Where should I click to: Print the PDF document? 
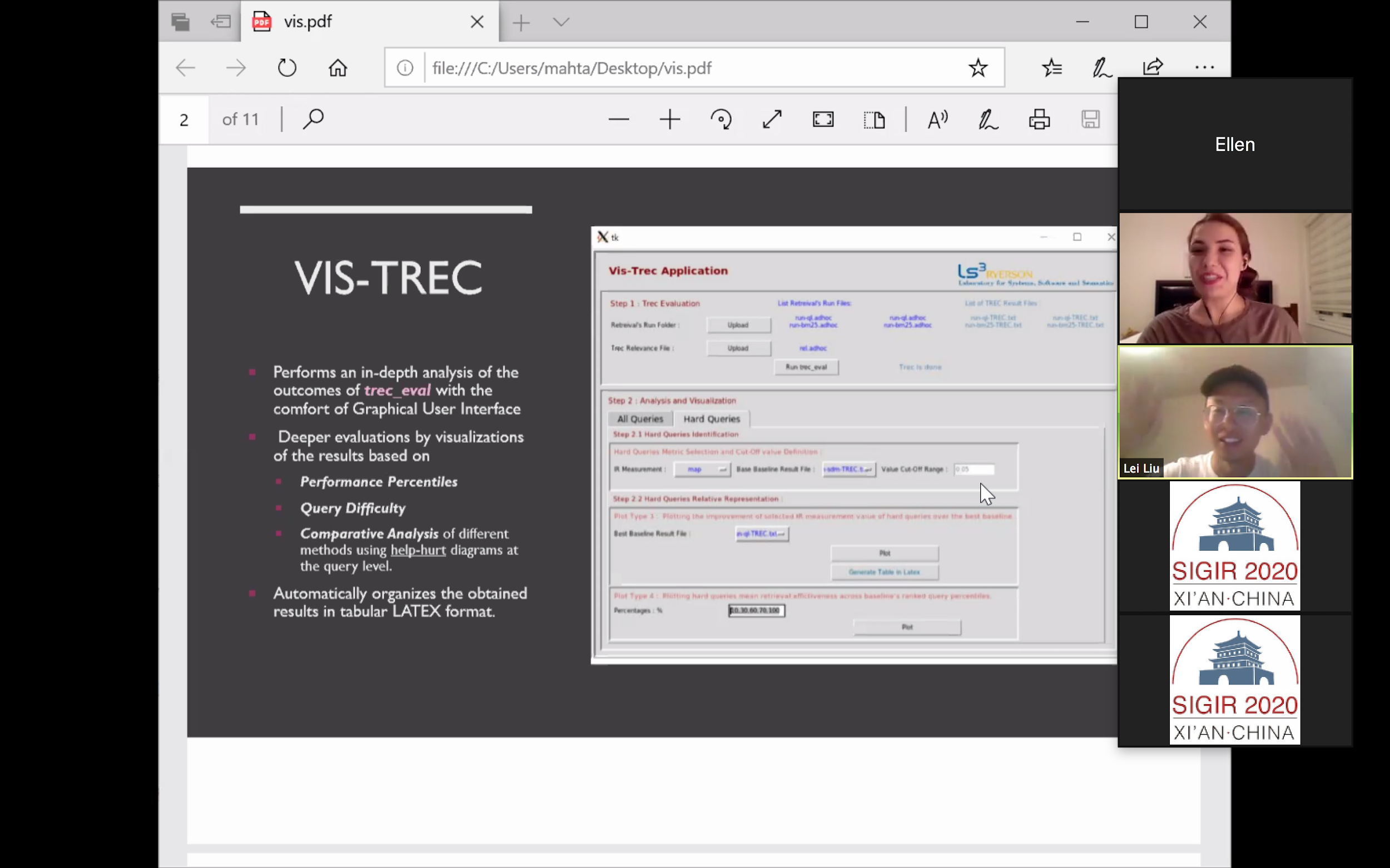[1039, 119]
